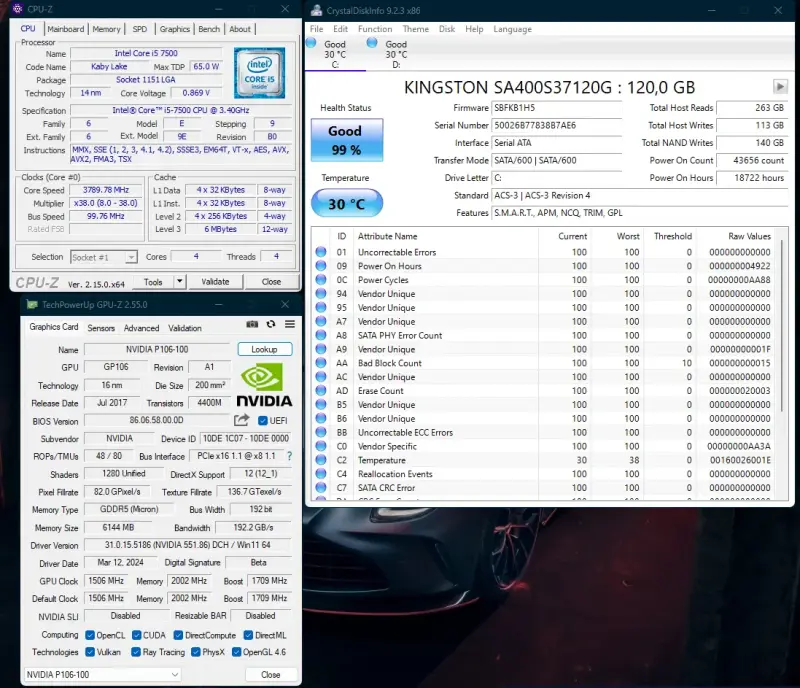Click the Intel Core i5 logo in CPU-Z

pos(259,72)
